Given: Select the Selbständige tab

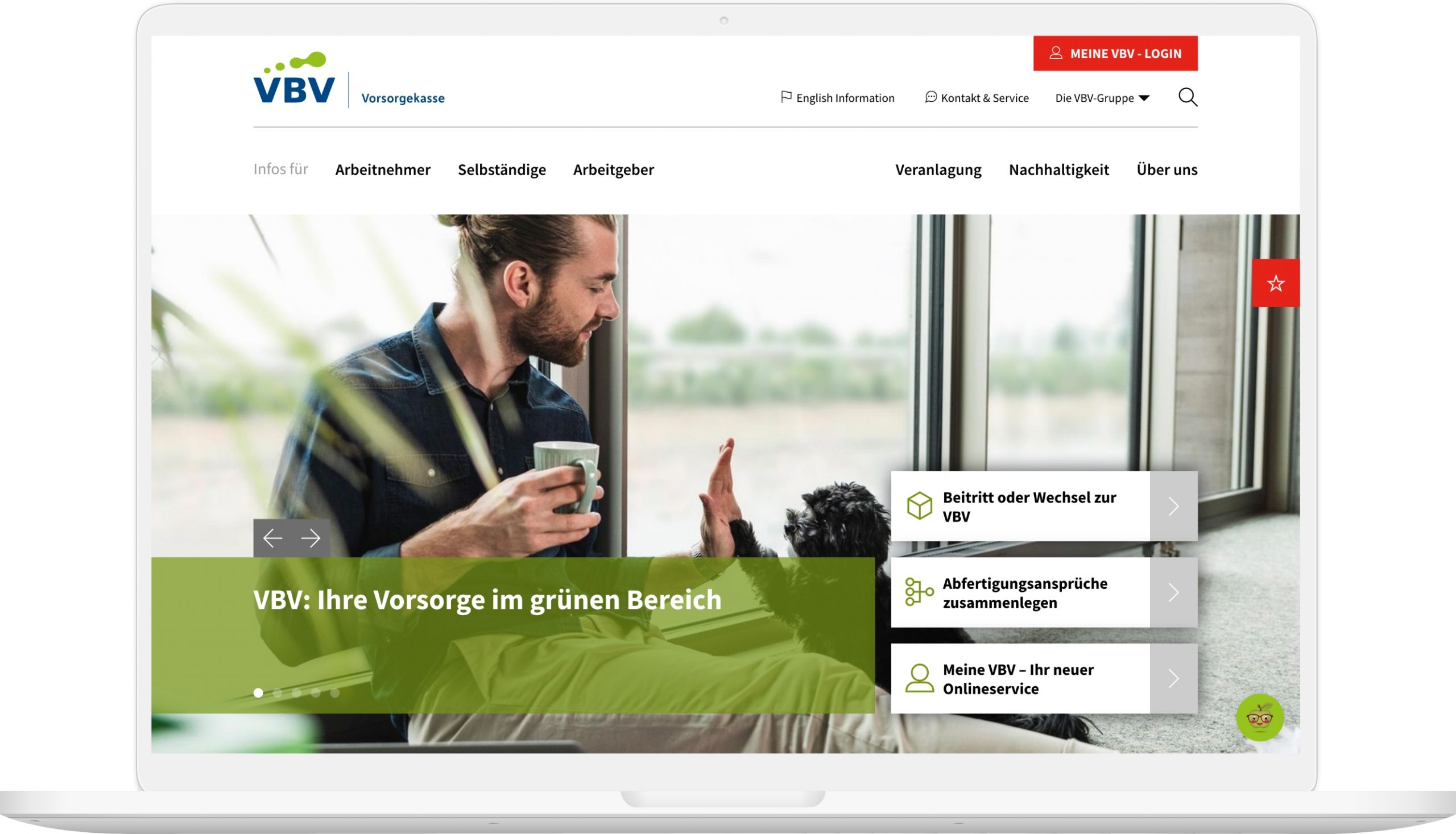Looking at the screenshot, I should pyautogui.click(x=502, y=169).
